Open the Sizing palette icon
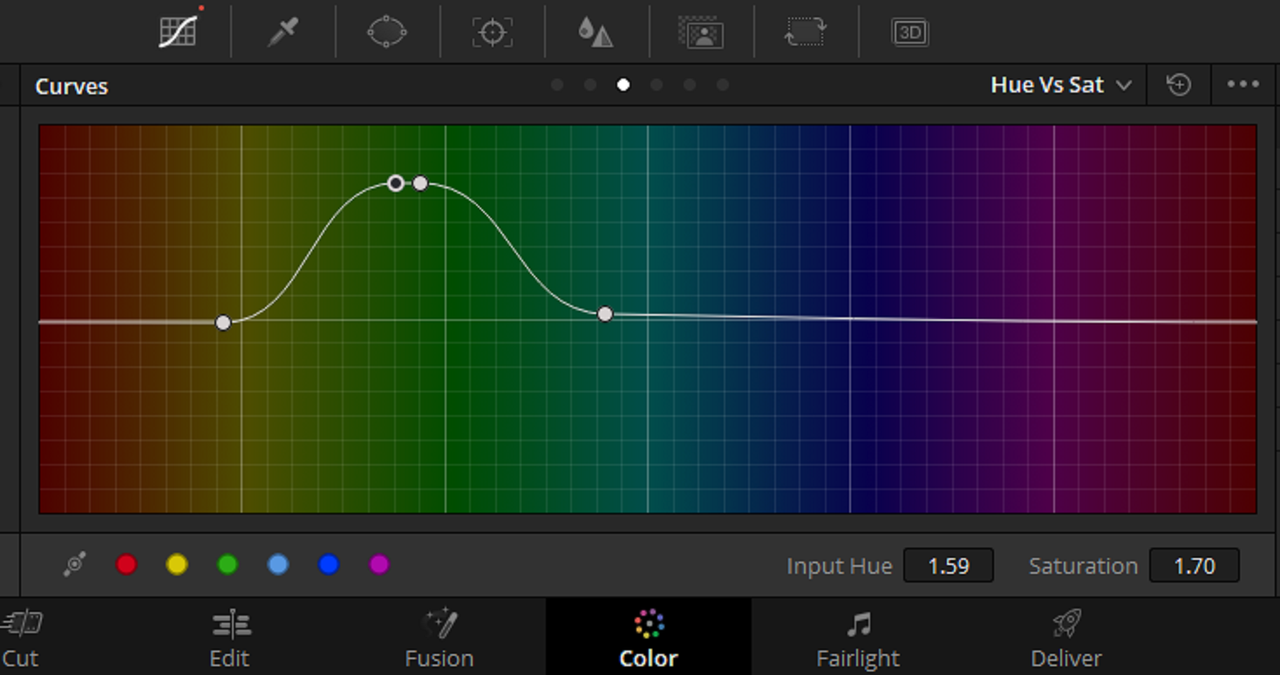 805,32
